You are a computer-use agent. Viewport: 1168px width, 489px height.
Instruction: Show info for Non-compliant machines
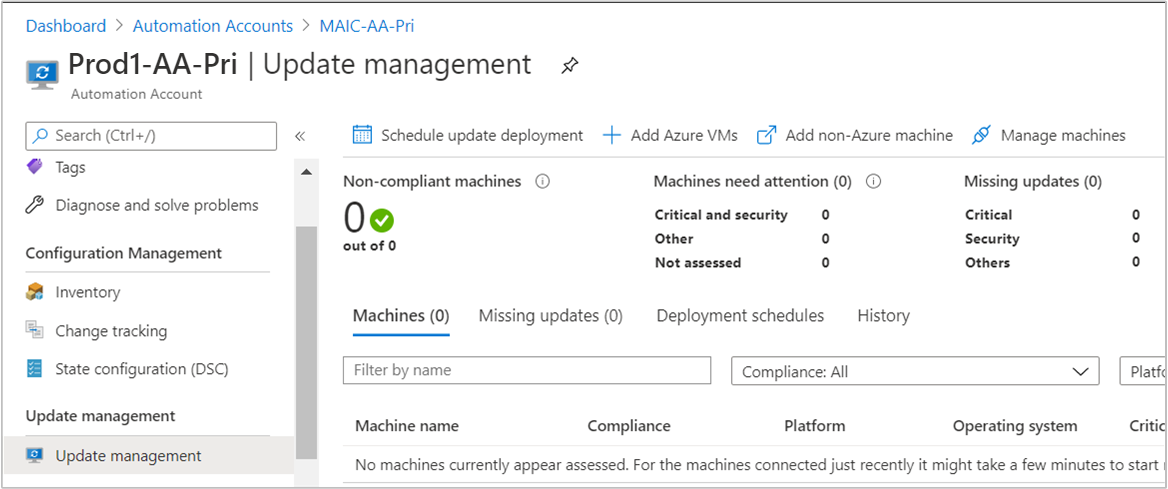click(x=543, y=181)
